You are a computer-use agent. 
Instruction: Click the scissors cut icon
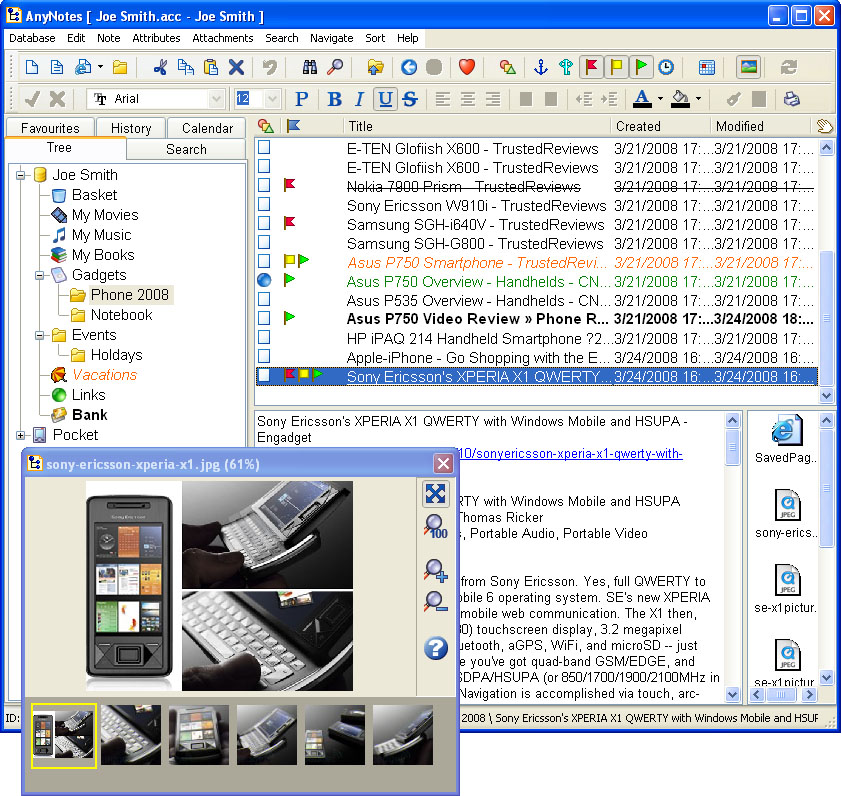pyautogui.click(x=160, y=67)
